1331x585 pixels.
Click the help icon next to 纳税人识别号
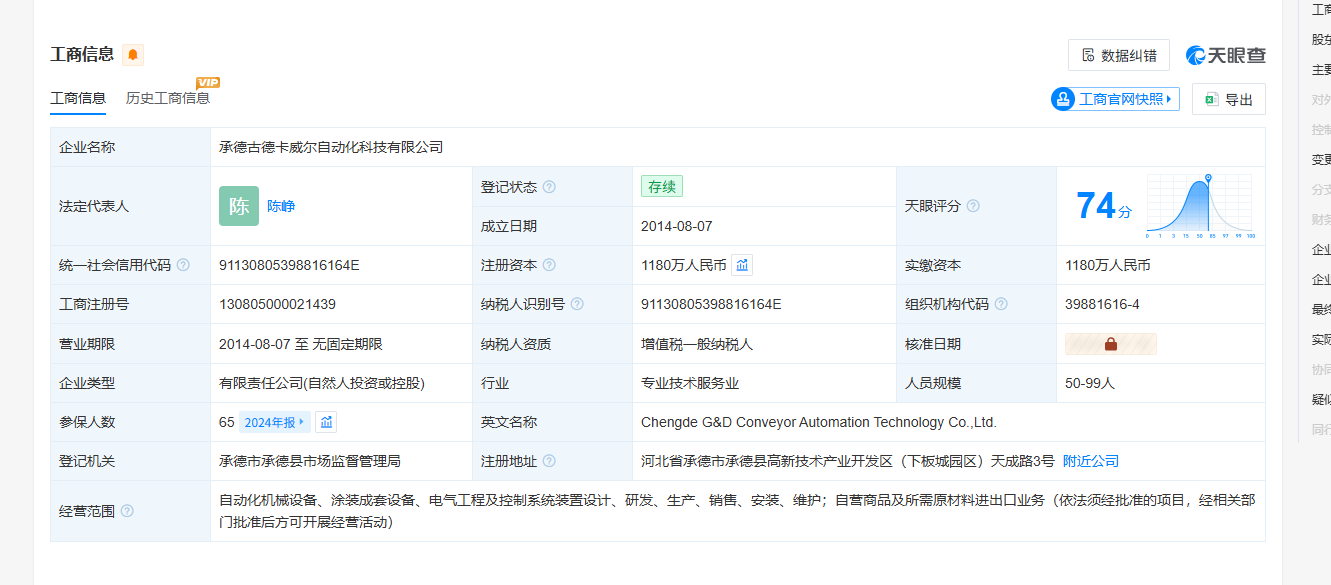click(x=577, y=304)
